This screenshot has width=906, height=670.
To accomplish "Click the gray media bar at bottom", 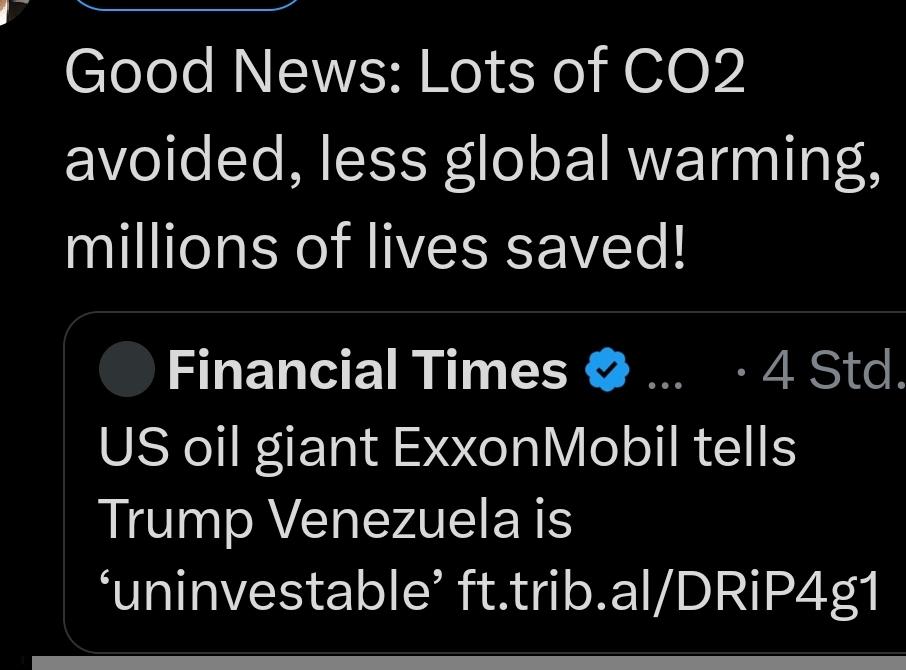I will coord(468,662).
